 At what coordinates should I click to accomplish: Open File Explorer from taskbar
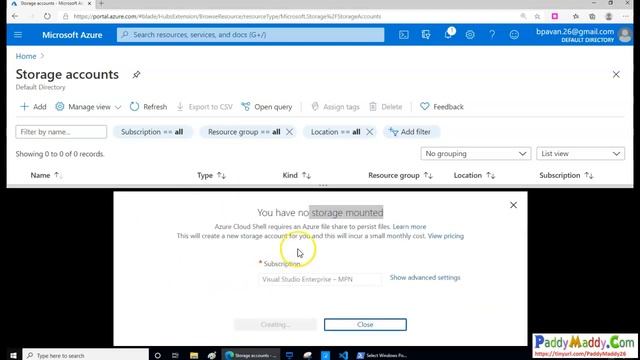click(194, 355)
